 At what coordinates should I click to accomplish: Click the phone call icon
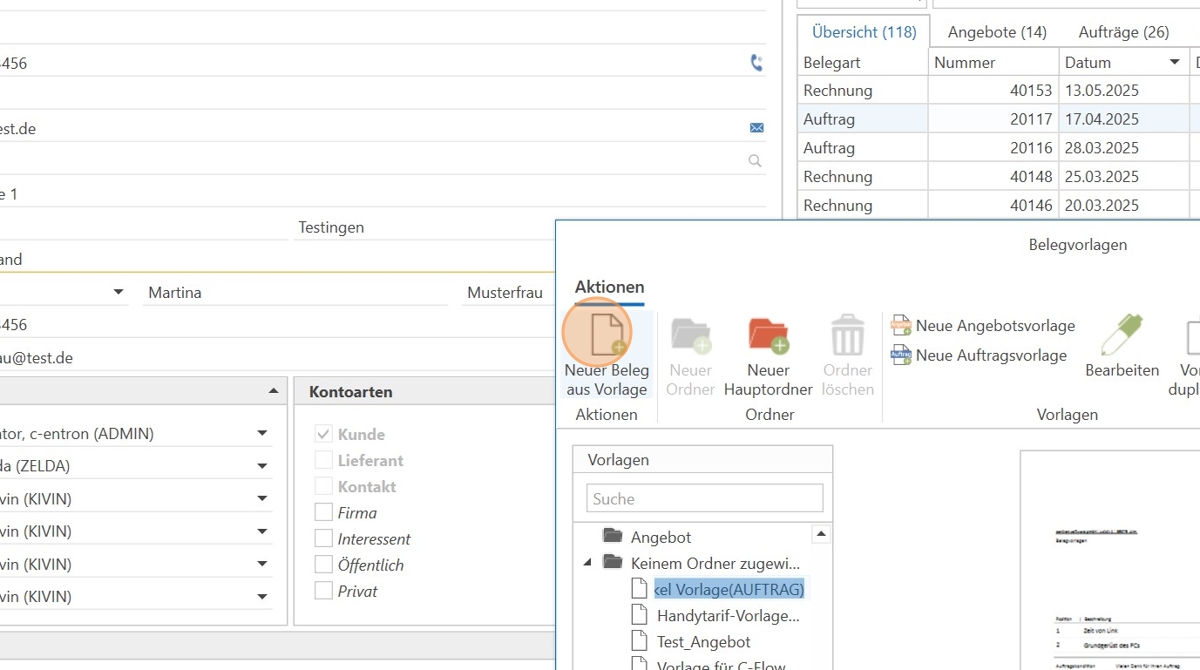(x=756, y=63)
